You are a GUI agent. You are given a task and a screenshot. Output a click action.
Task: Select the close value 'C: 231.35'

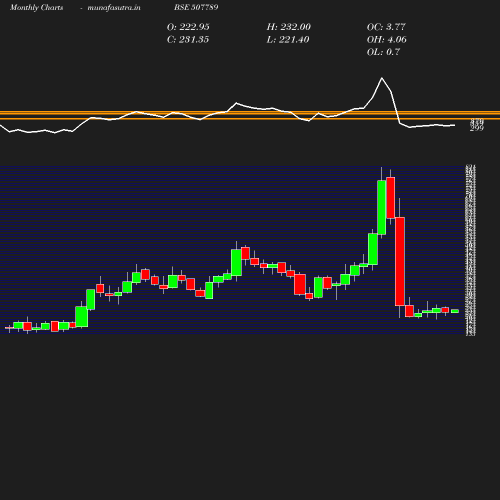188,40
